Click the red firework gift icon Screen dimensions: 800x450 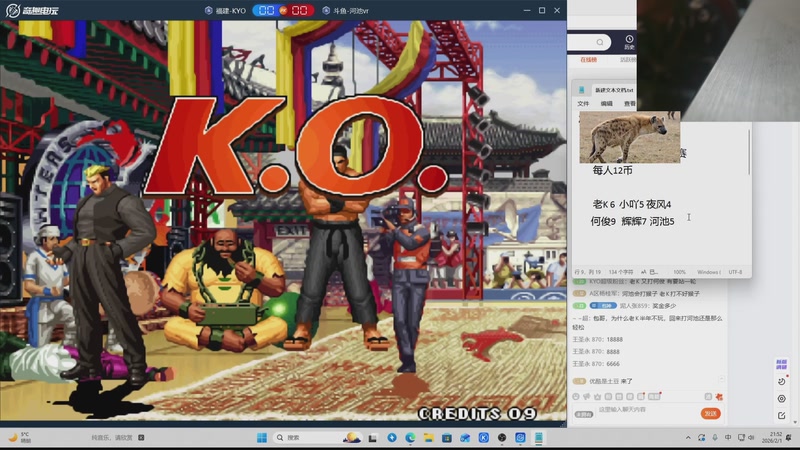[x=719, y=396]
